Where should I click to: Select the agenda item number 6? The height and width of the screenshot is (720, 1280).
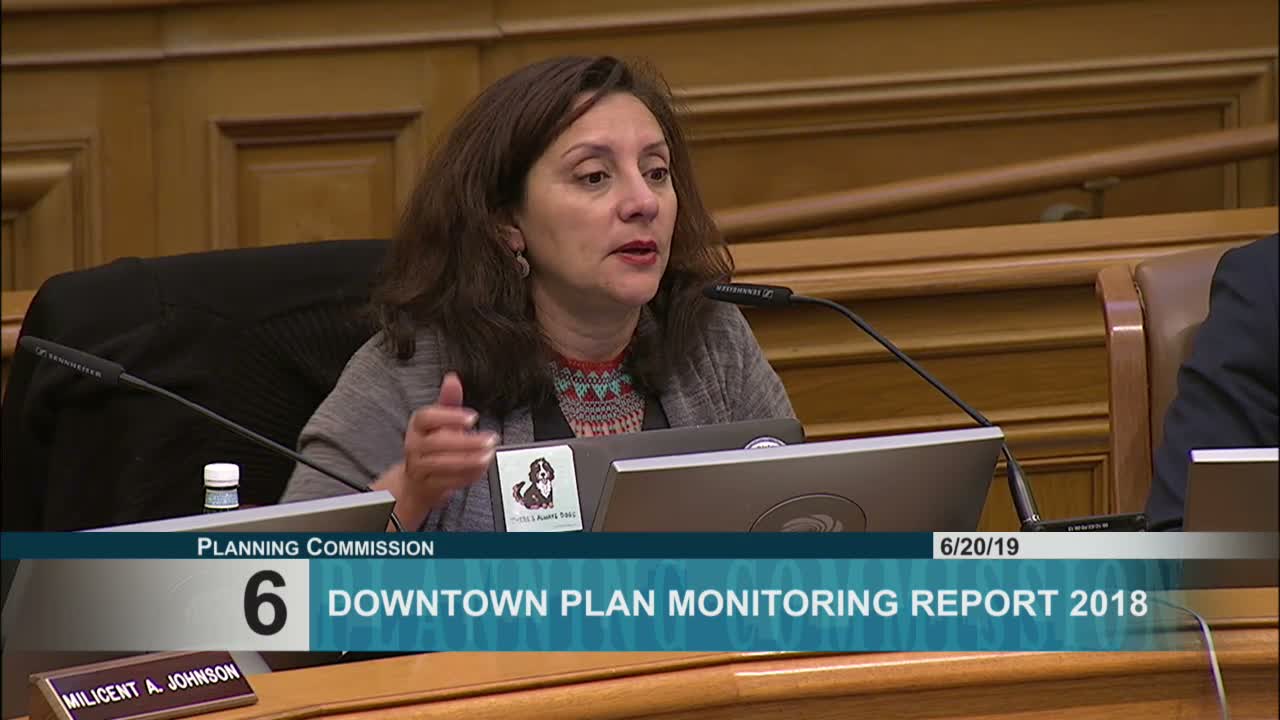[x=265, y=603]
